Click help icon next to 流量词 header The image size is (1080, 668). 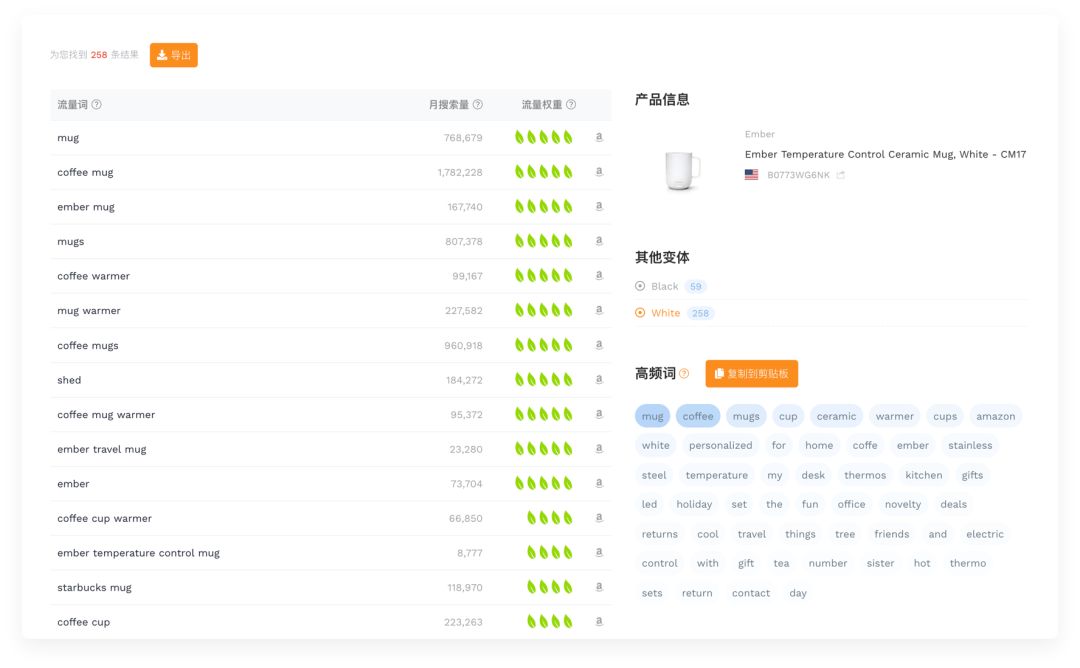tap(97, 105)
